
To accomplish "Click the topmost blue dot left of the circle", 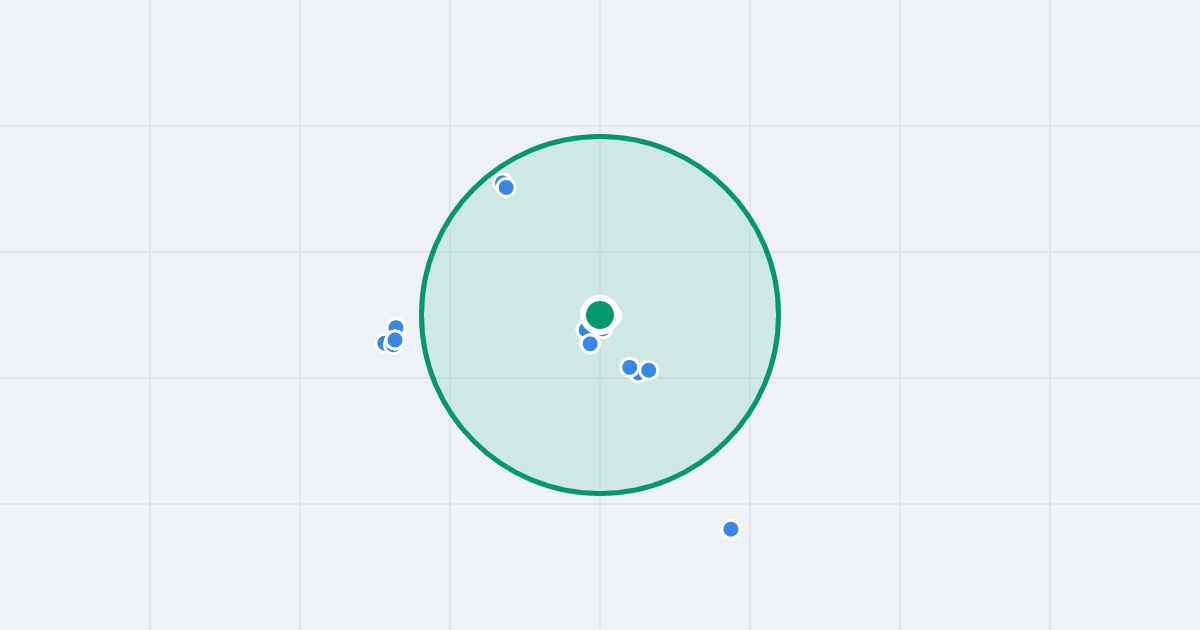I will pyautogui.click(x=396, y=327).
